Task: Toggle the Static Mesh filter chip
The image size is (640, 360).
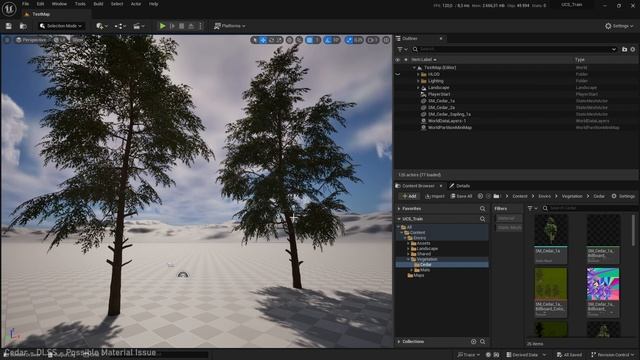Action: [508, 227]
